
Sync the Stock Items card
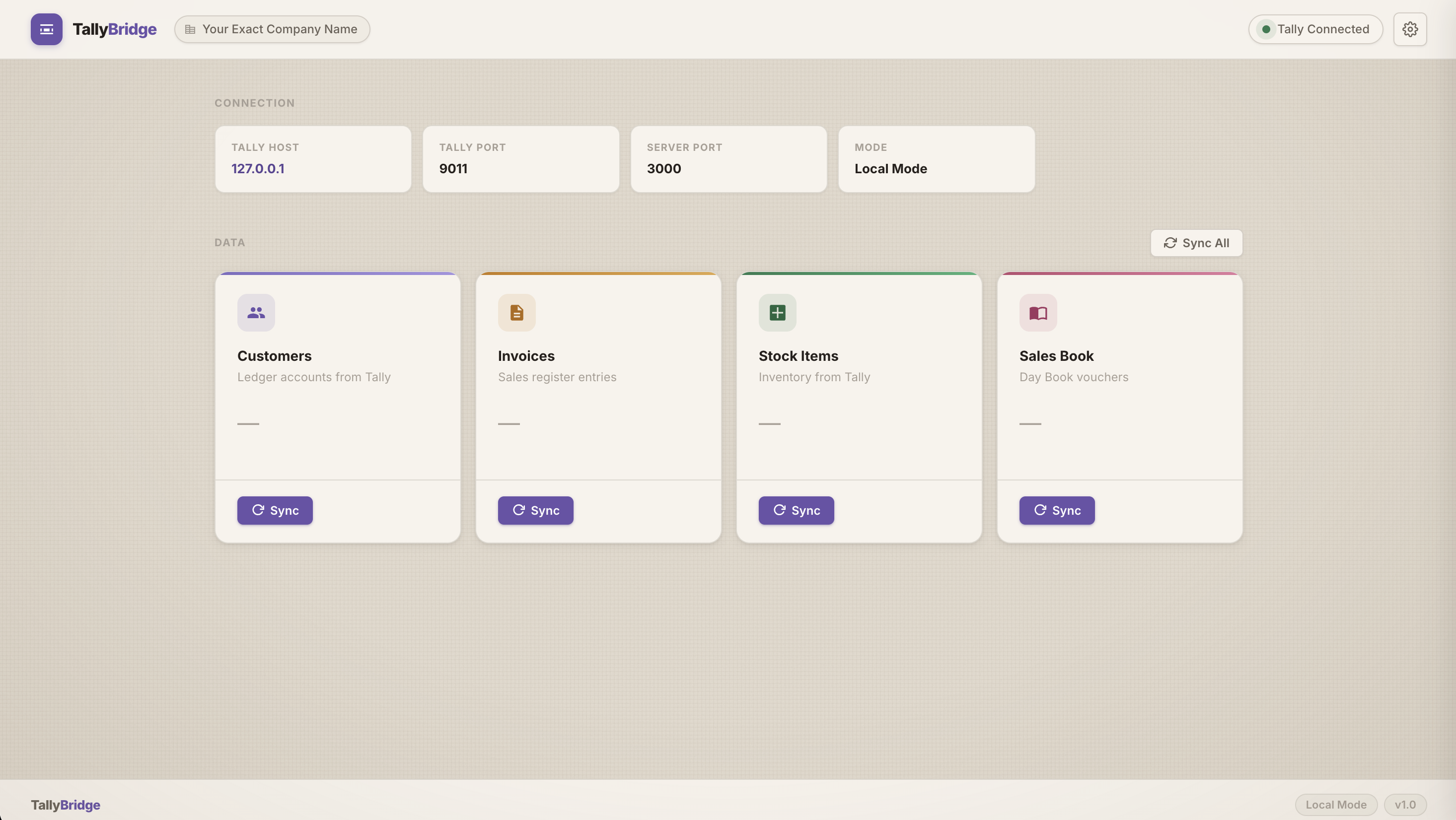tap(796, 510)
